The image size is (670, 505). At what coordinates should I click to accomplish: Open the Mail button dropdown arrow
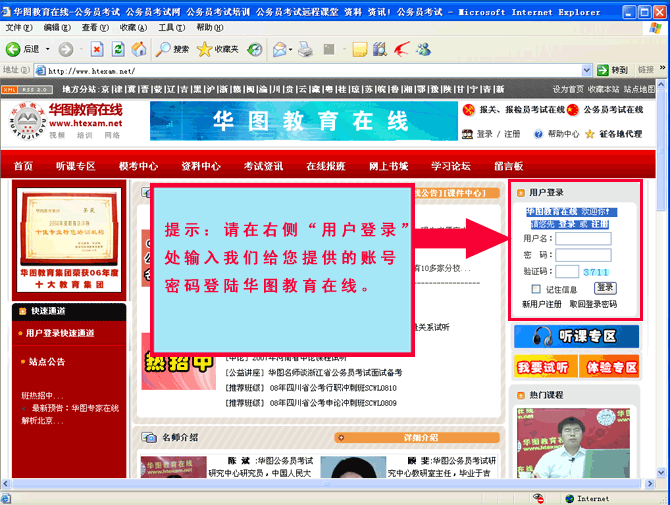click(291, 50)
